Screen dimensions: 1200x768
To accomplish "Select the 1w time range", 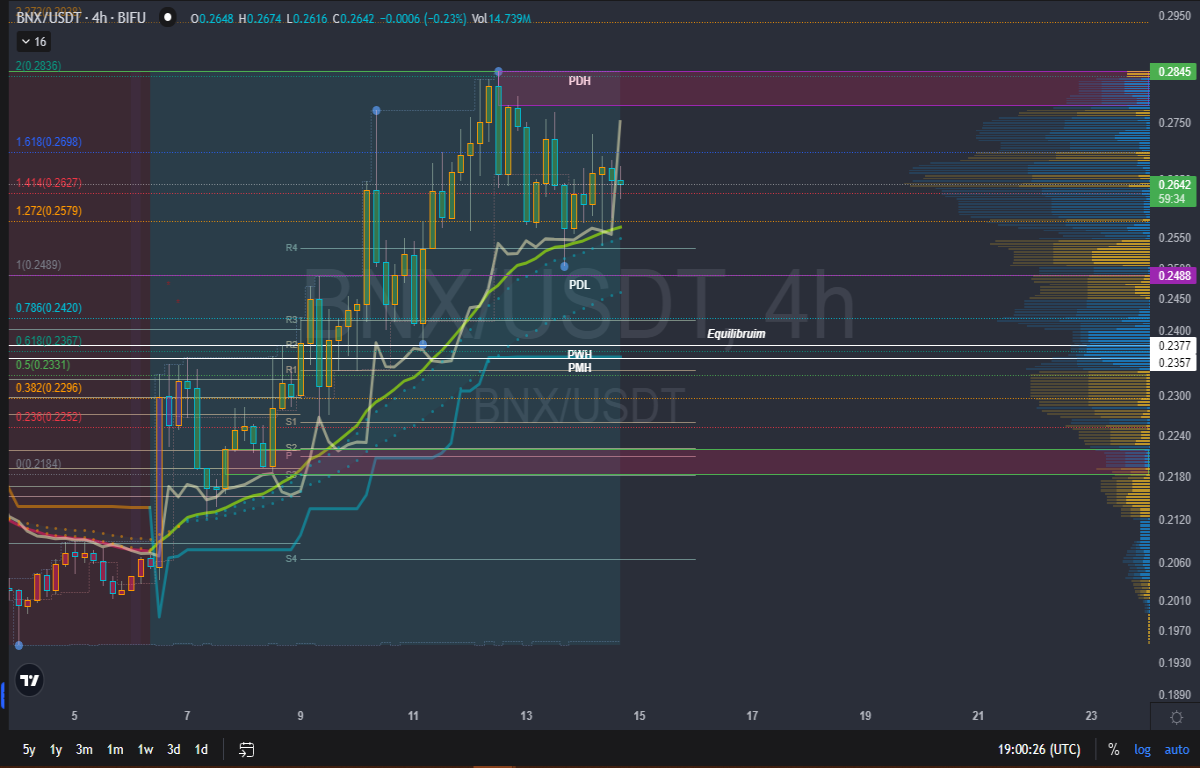I will point(145,749).
